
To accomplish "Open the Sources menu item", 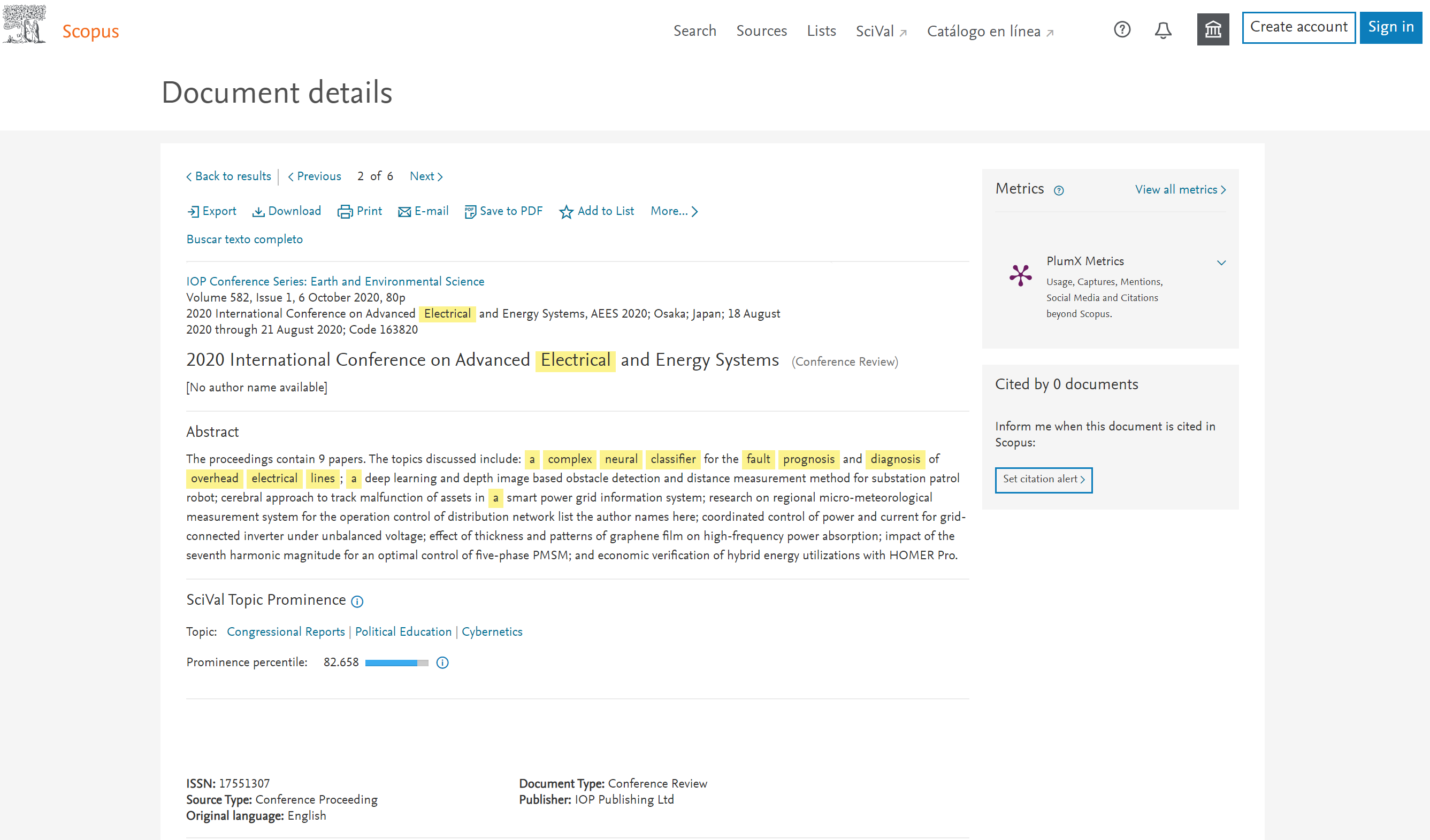I will [761, 30].
